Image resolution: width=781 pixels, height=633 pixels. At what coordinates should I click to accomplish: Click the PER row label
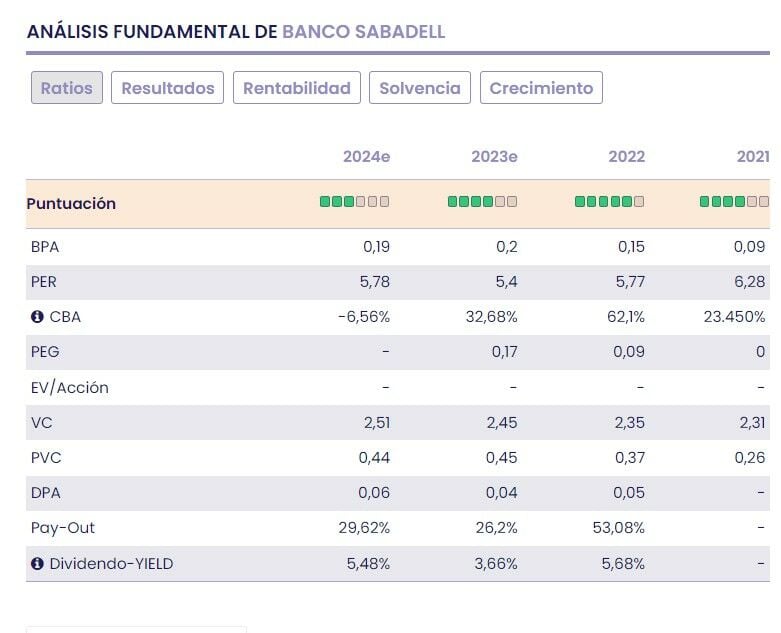tap(44, 282)
